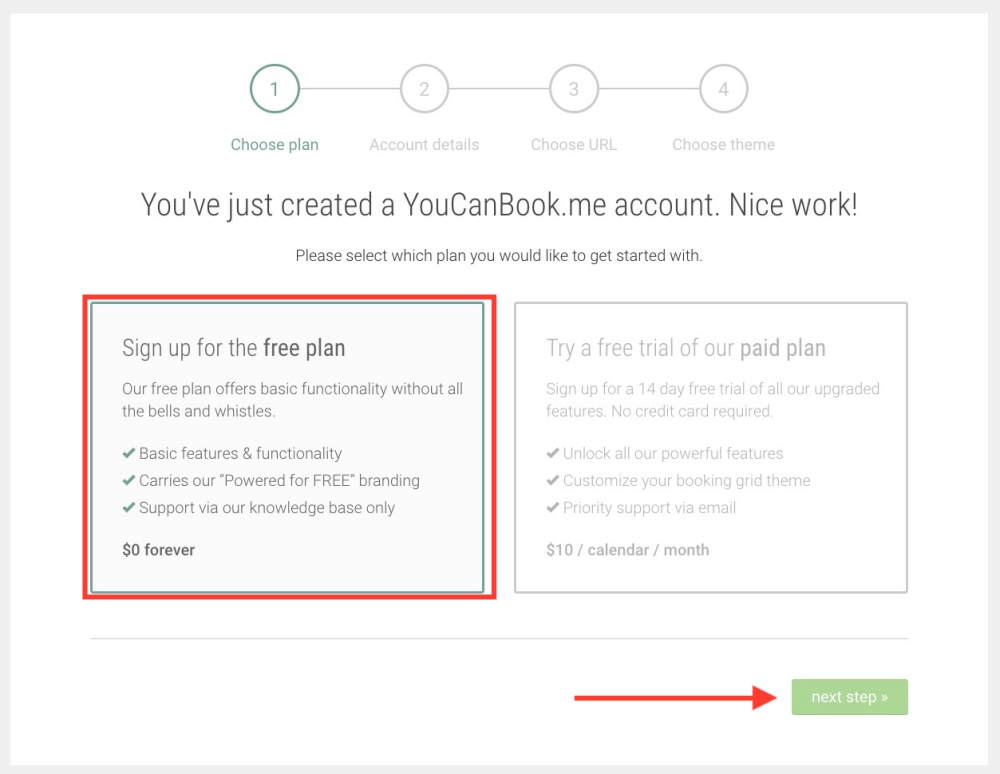The image size is (1000, 774).
Task: Click checkmark beside Priority support via email
Action: tap(553, 507)
